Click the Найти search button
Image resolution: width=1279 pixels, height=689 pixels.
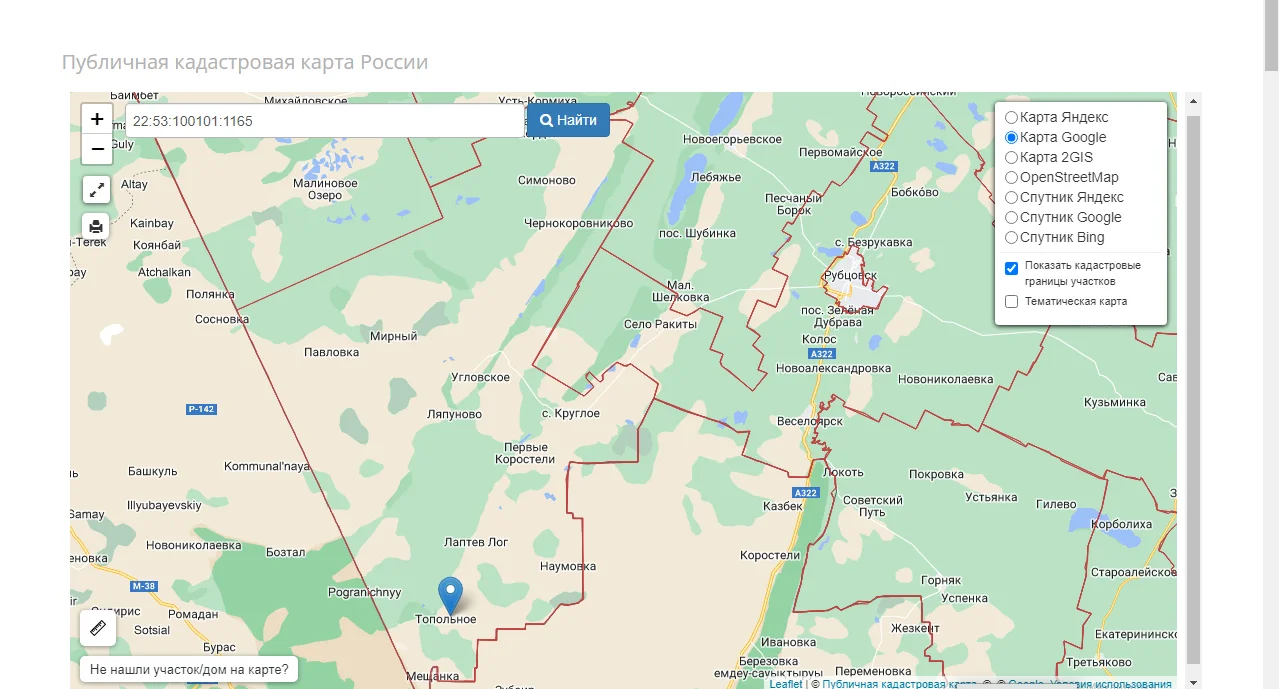(568, 120)
